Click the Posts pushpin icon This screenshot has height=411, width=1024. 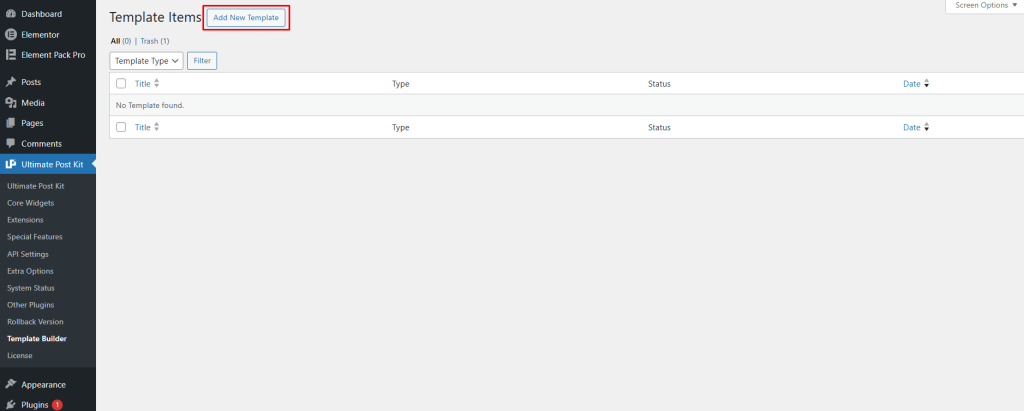[x=10, y=82]
